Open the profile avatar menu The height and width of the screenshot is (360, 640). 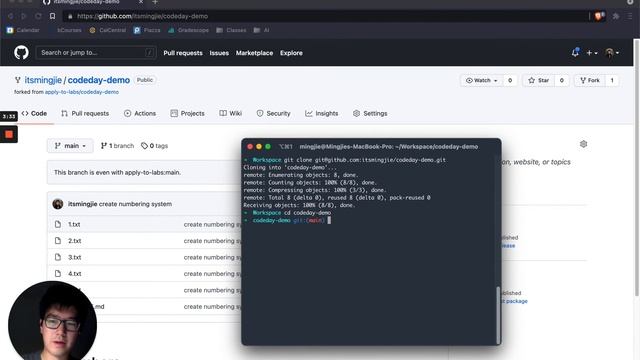click(612, 53)
